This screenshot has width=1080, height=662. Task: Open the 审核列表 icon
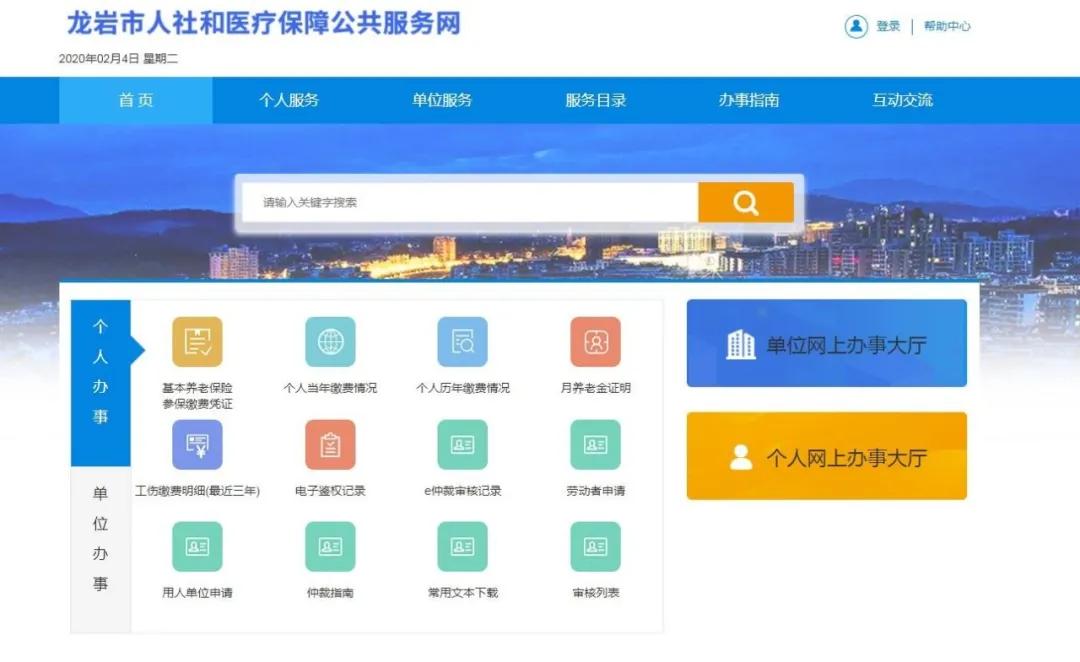coord(595,547)
